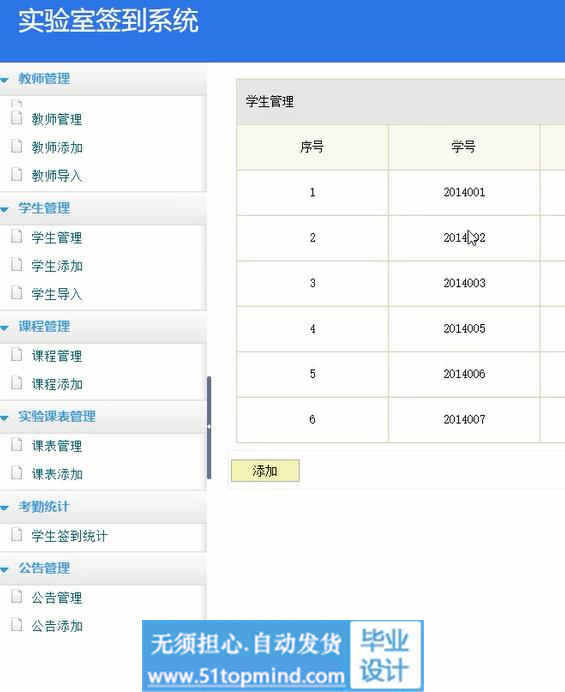Collapse the 课程管理 section header arrow
Viewport: 565px width, 692px height.
click(4, 327)
